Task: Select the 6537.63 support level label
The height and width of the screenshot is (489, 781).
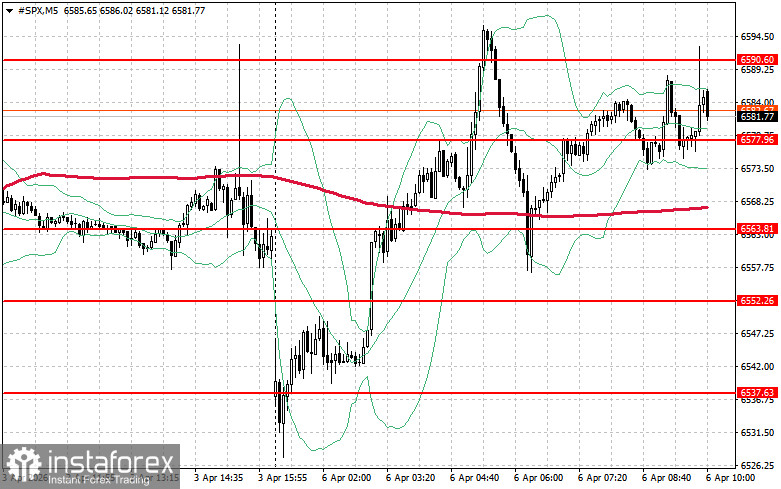Action: (x=757, y=393)
